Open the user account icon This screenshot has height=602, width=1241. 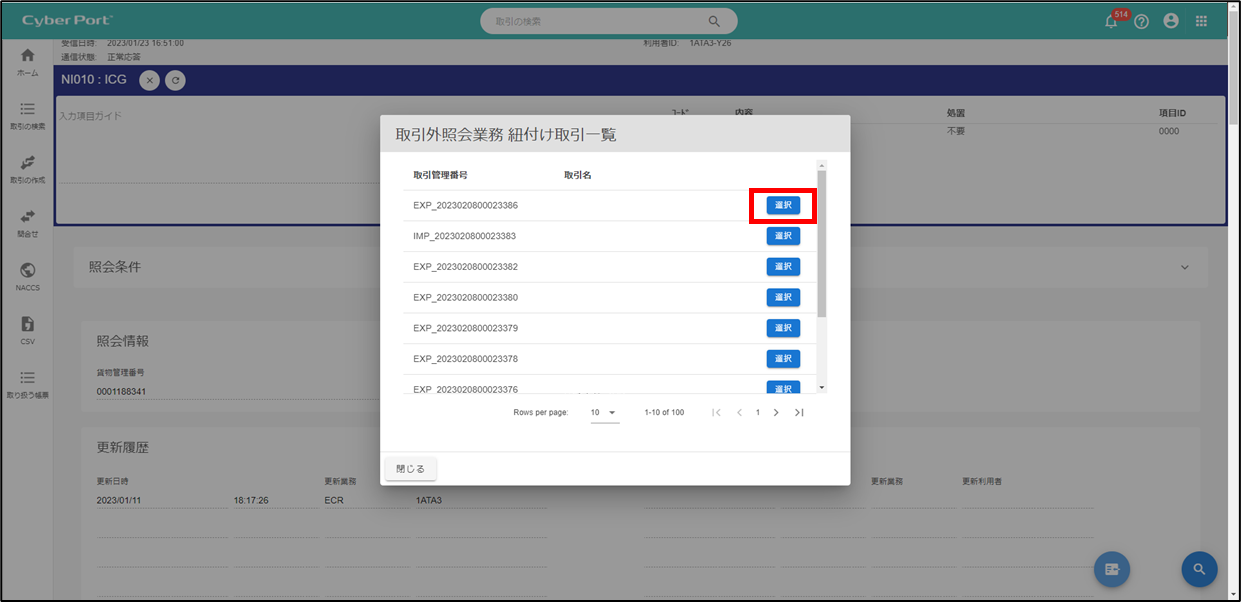coord(1171,21)
